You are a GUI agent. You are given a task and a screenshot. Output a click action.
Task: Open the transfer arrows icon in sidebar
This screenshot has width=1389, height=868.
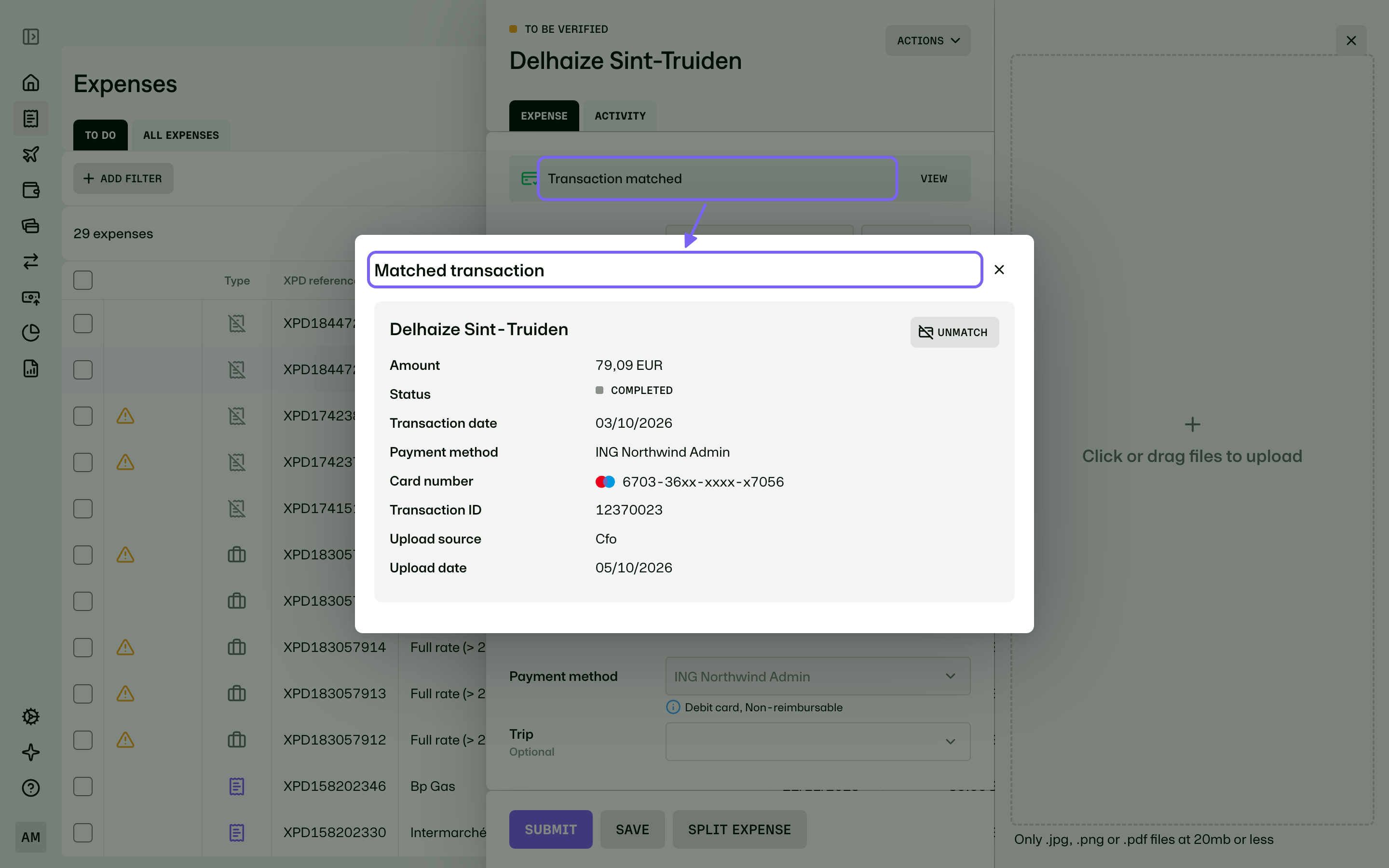(30, 261)
